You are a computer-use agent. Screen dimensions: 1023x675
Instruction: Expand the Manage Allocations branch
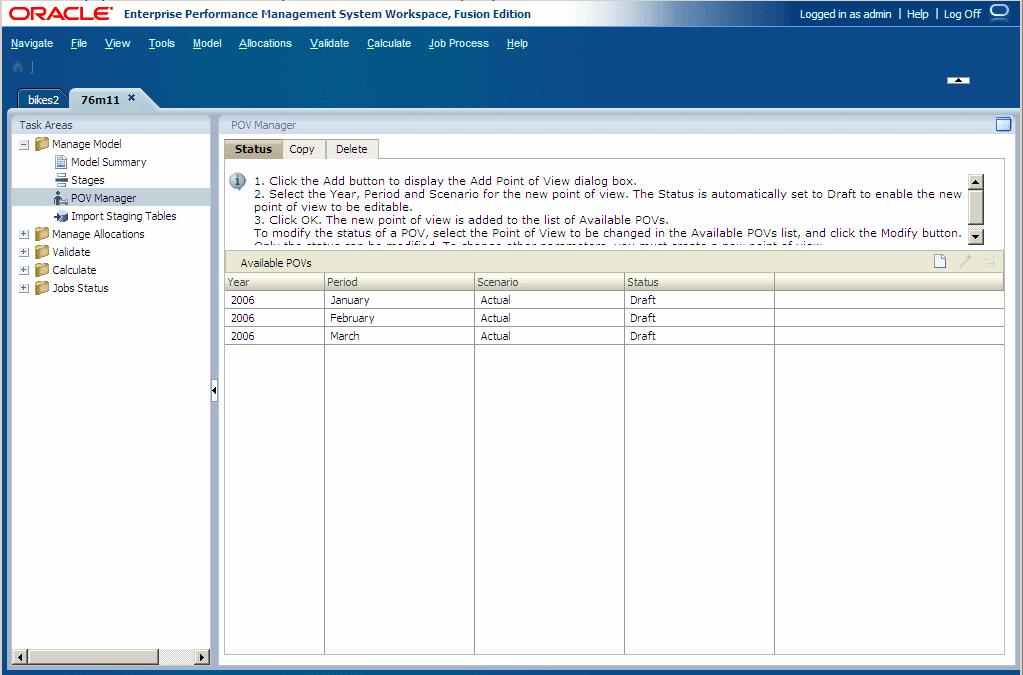click(x=24, y=233)
